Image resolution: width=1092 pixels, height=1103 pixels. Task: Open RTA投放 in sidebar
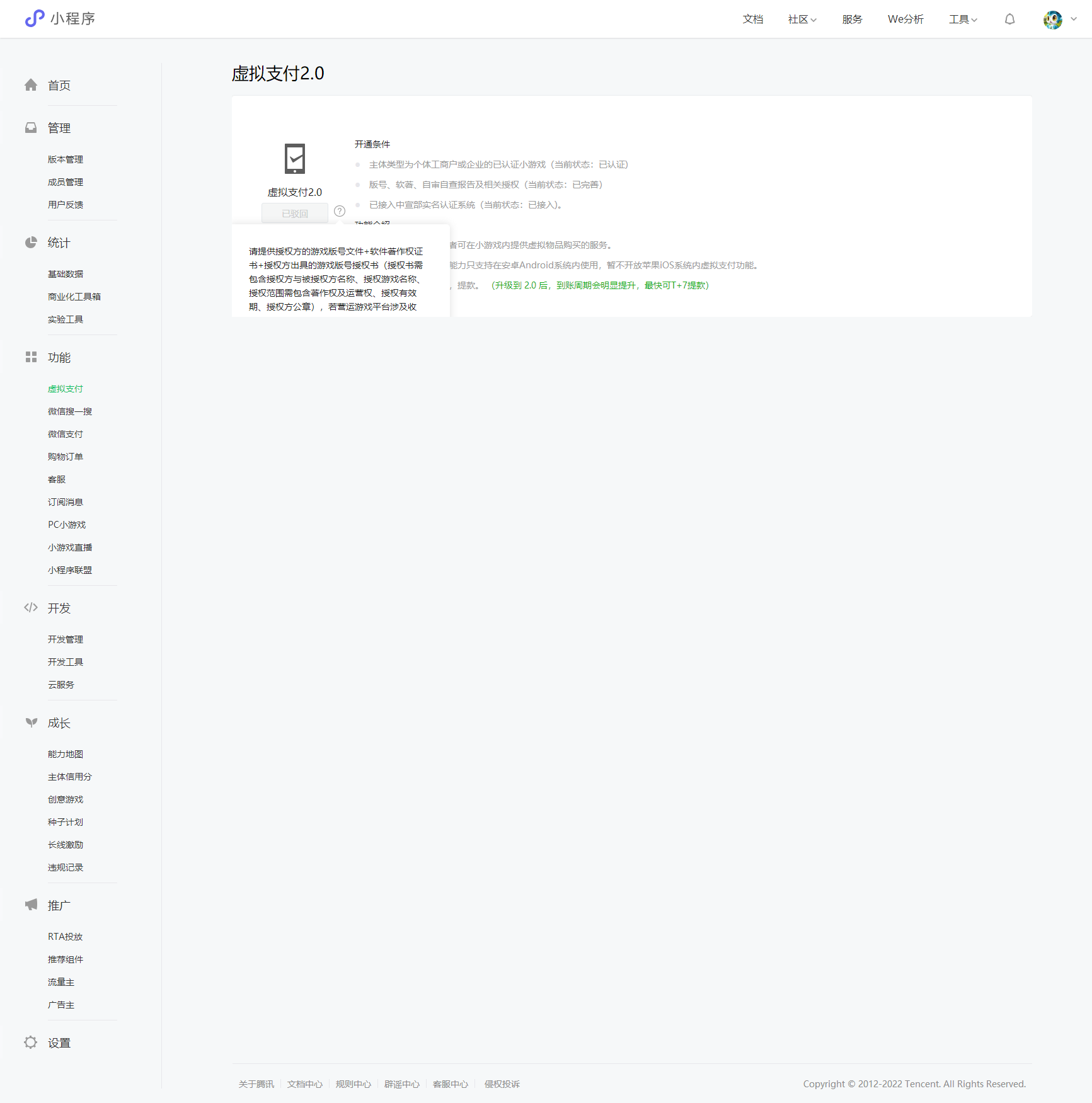pyautogui.click(x=66, y=937)
